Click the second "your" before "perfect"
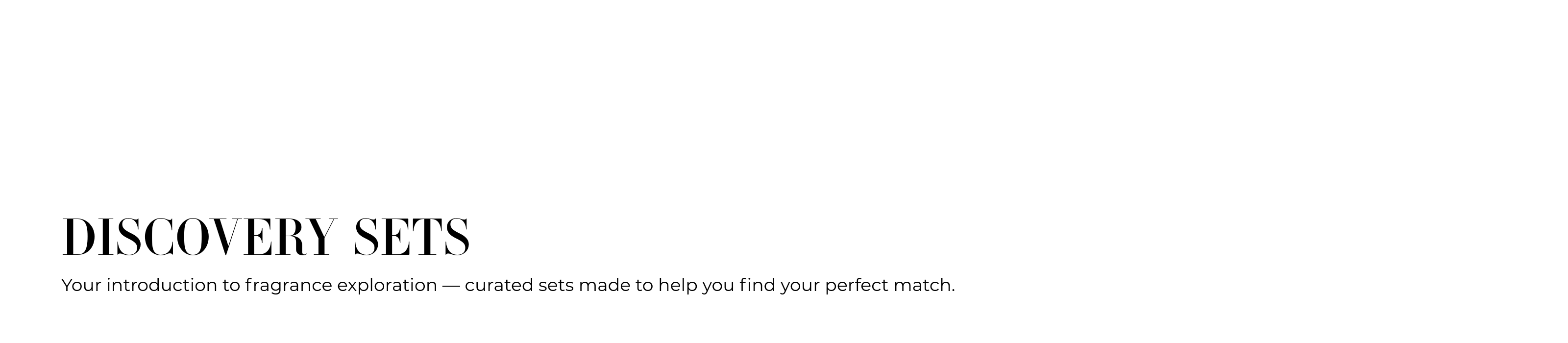The width and height of the screenshot is (1568, 343). (800, 285)
